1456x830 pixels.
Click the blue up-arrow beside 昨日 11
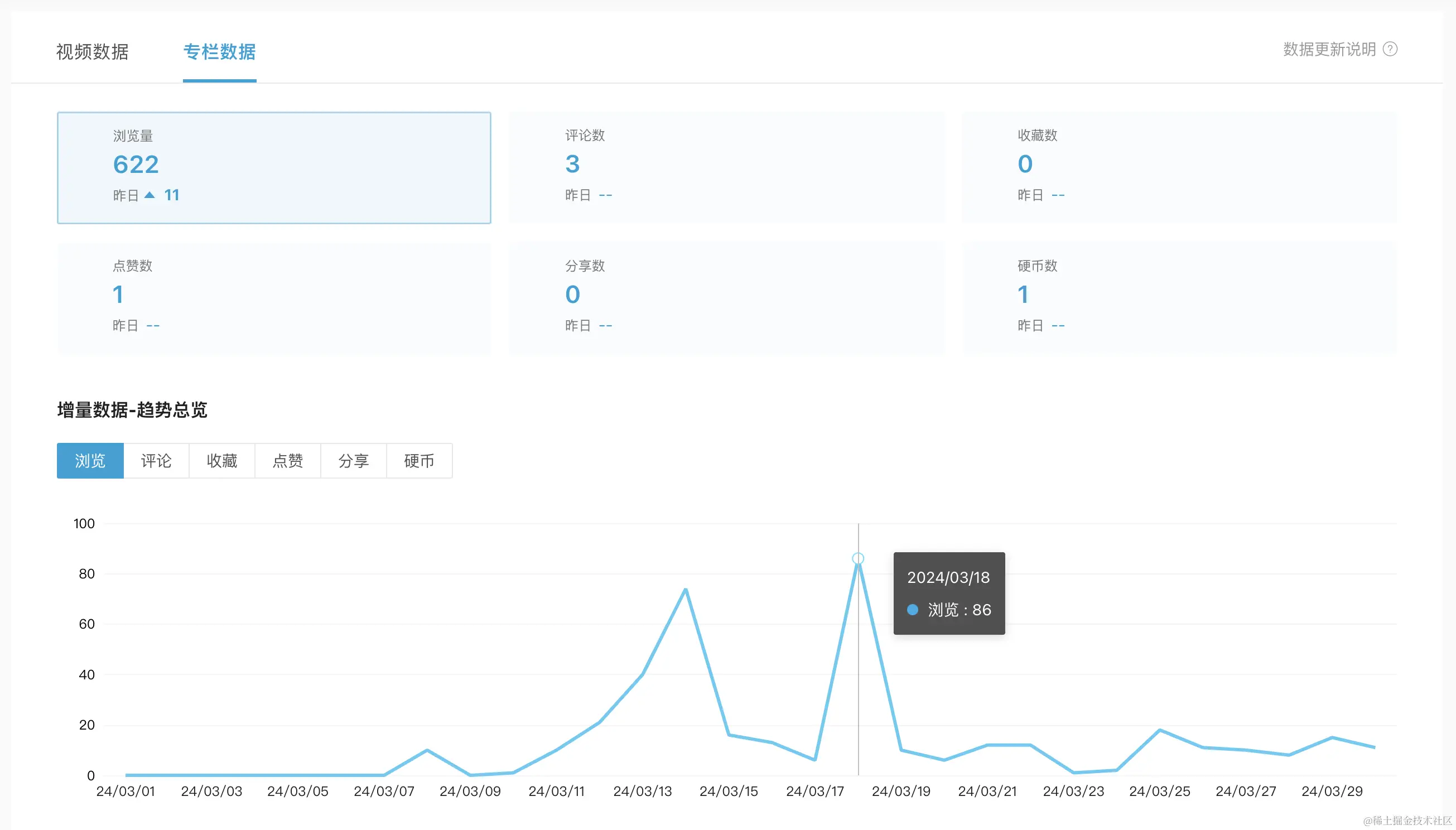point(150,195)
